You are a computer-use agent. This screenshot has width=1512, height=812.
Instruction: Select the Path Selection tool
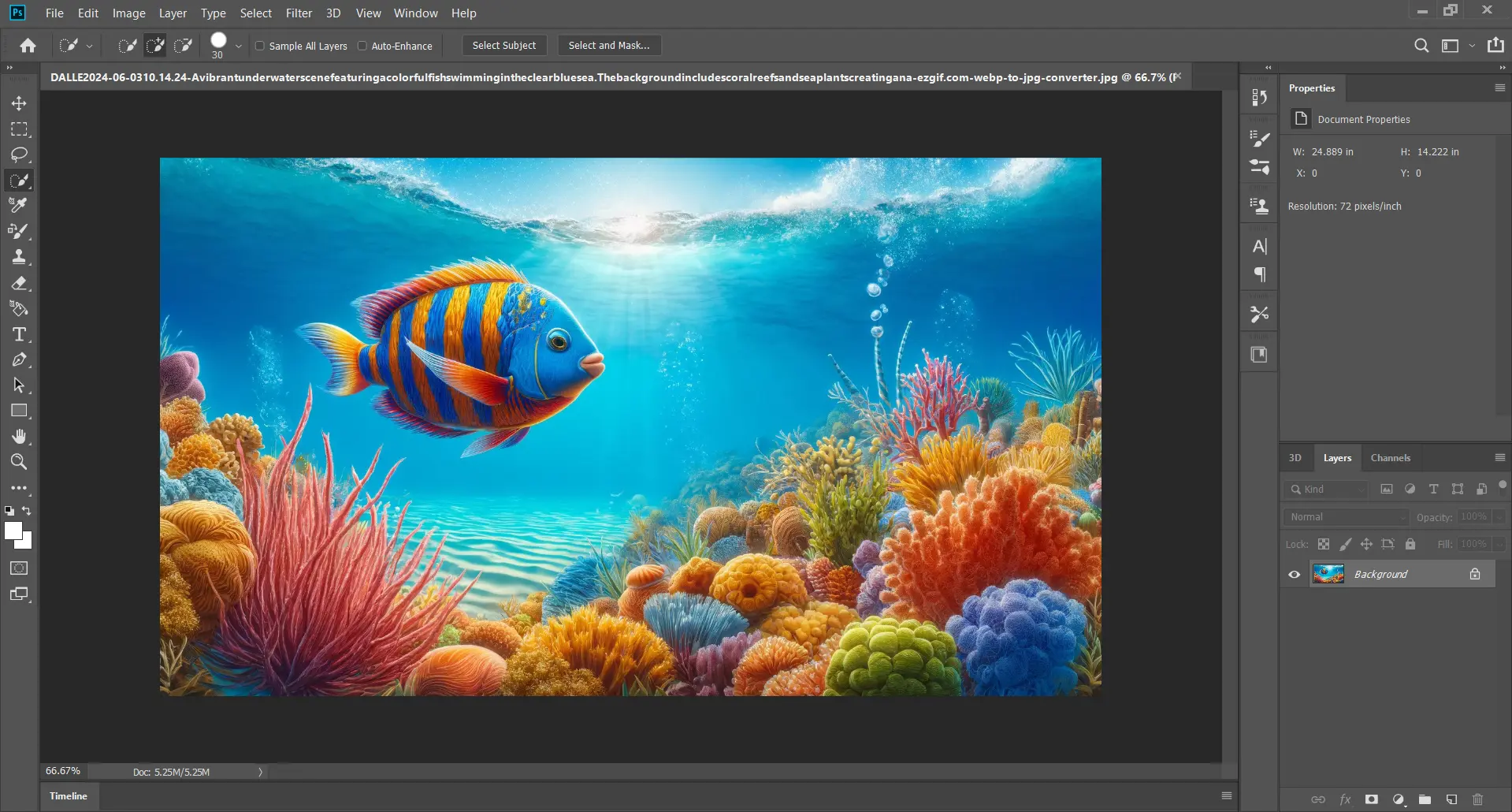(x=19, y=386)
